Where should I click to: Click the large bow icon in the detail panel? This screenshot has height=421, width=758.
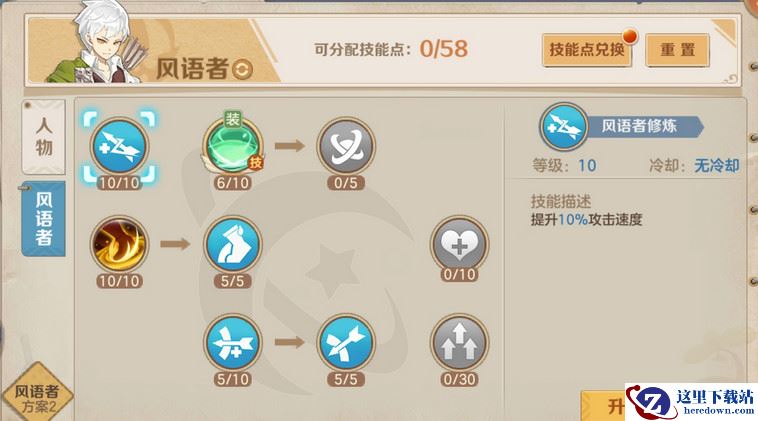(564, 127)
